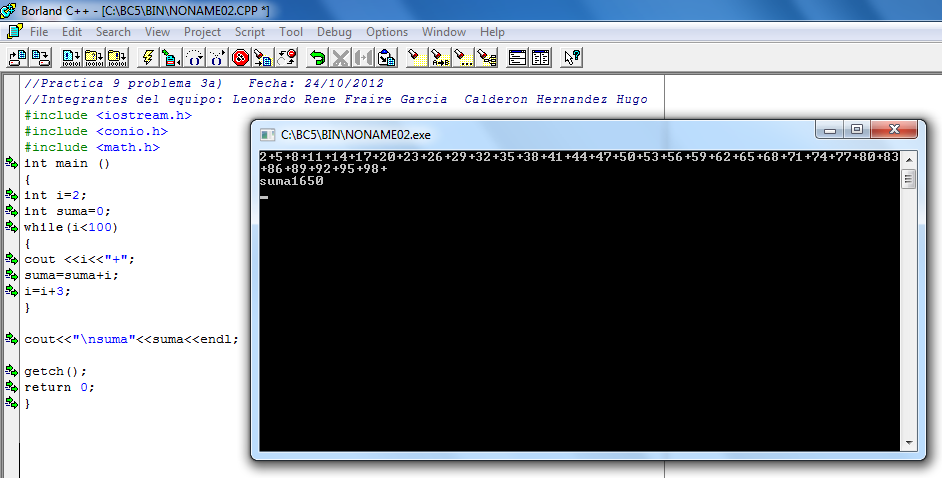Screen dimensions: 942x484
Task: Click the 'suma1650' console output text
Action: tap(291, 181)
